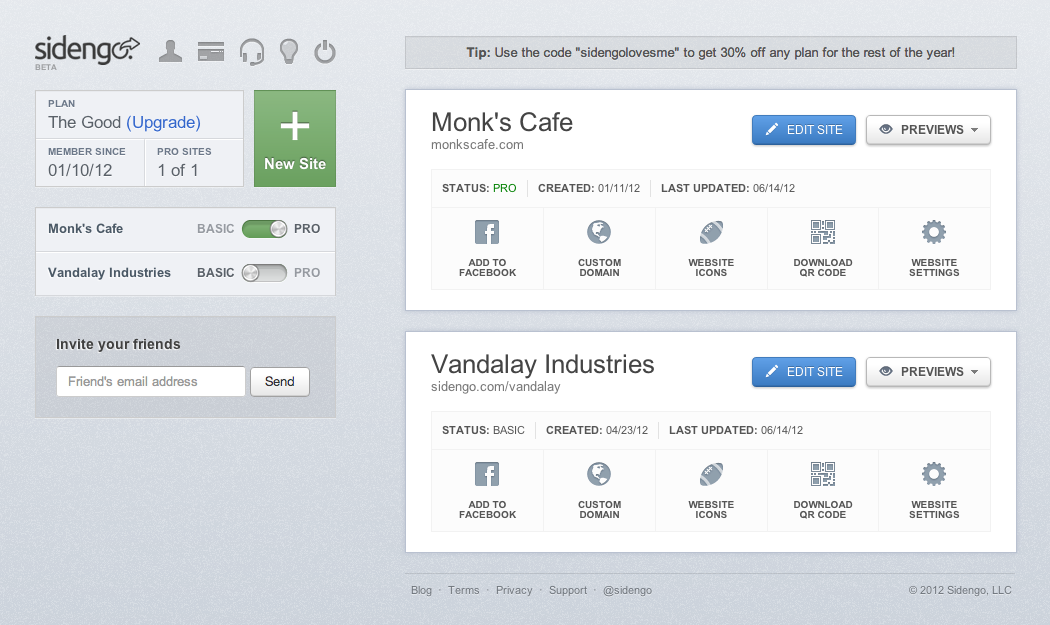Expand the lightbulb ideas menu in header

[288, 50]
